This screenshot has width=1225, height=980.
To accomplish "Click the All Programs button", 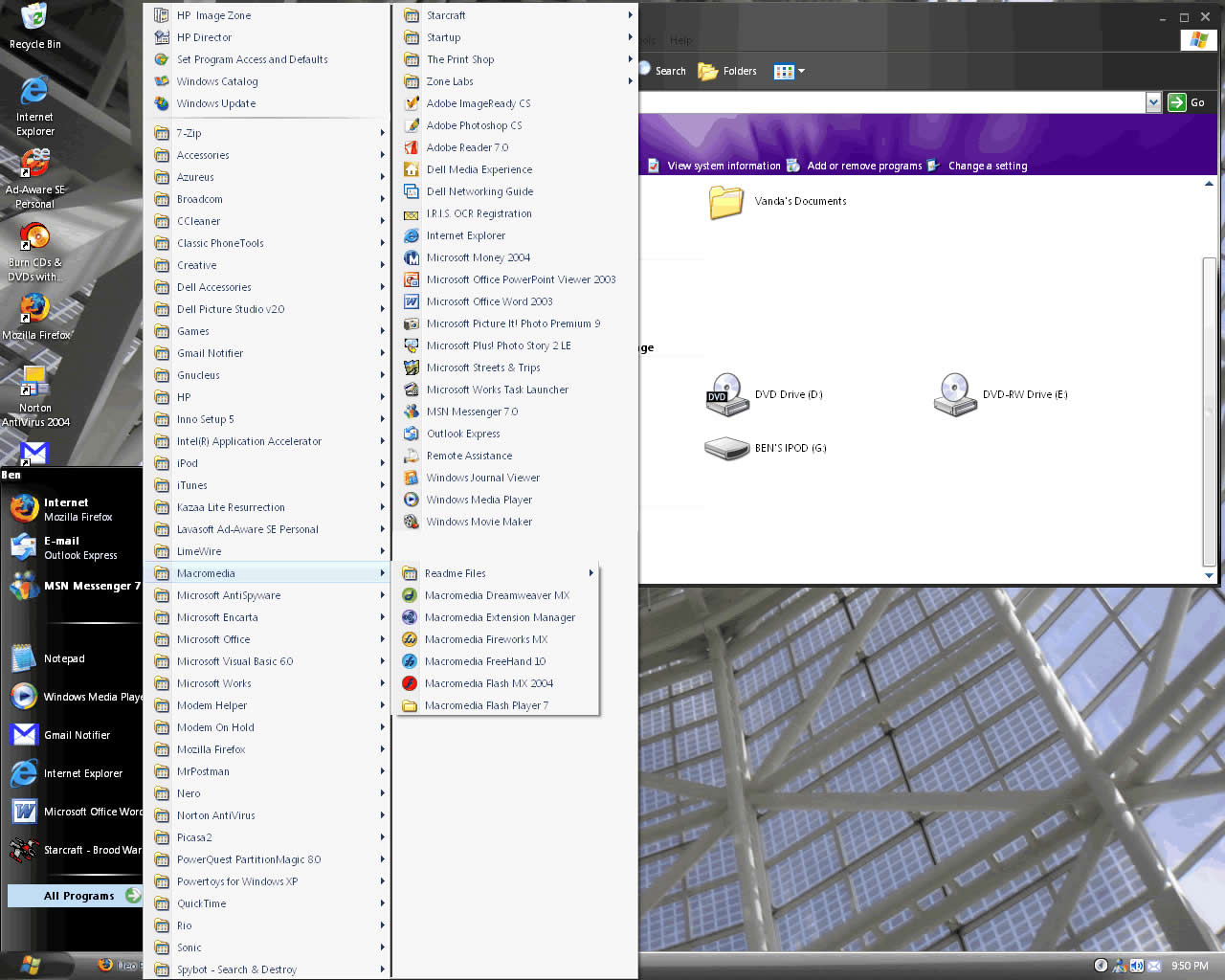I will point(75,896).
